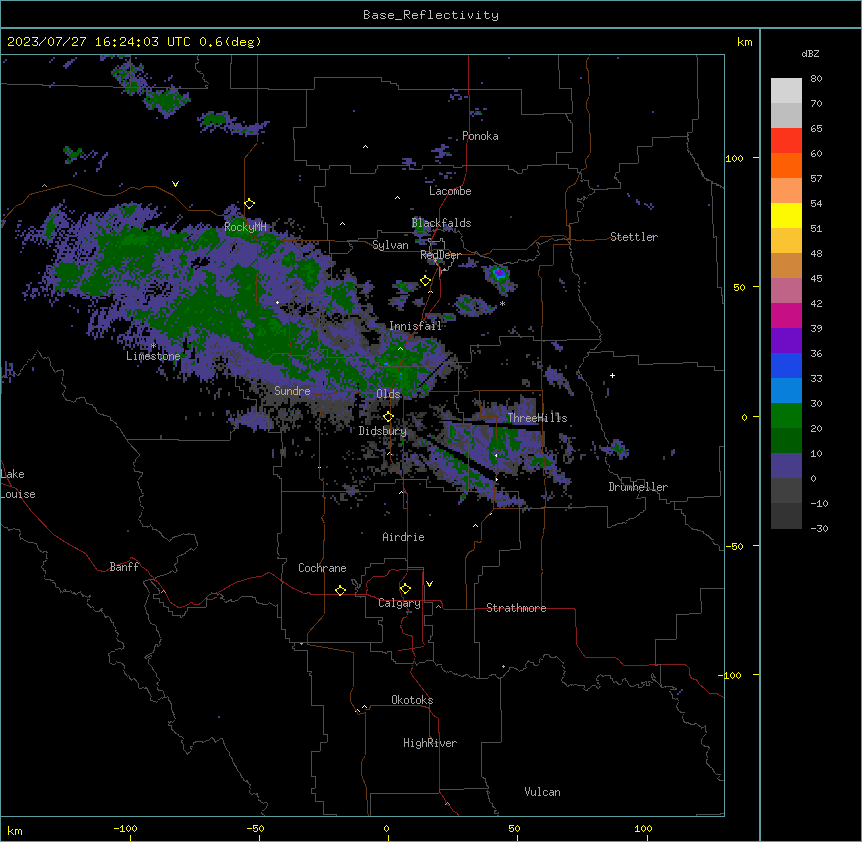Image resolution: width=862 pixels, height=842 pixels.
Task: Click the dBZ legend heading
Action: 810,54
